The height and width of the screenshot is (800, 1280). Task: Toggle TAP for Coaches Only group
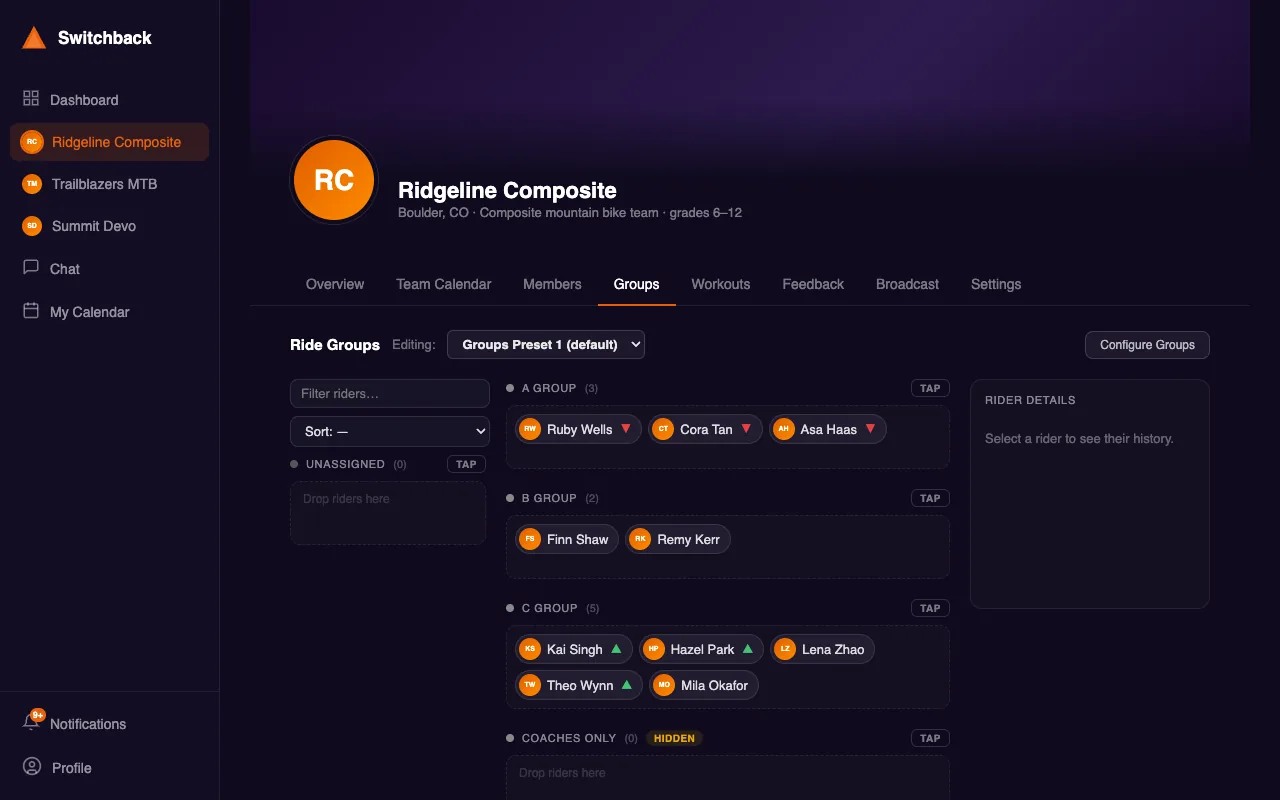pos(930,738)
